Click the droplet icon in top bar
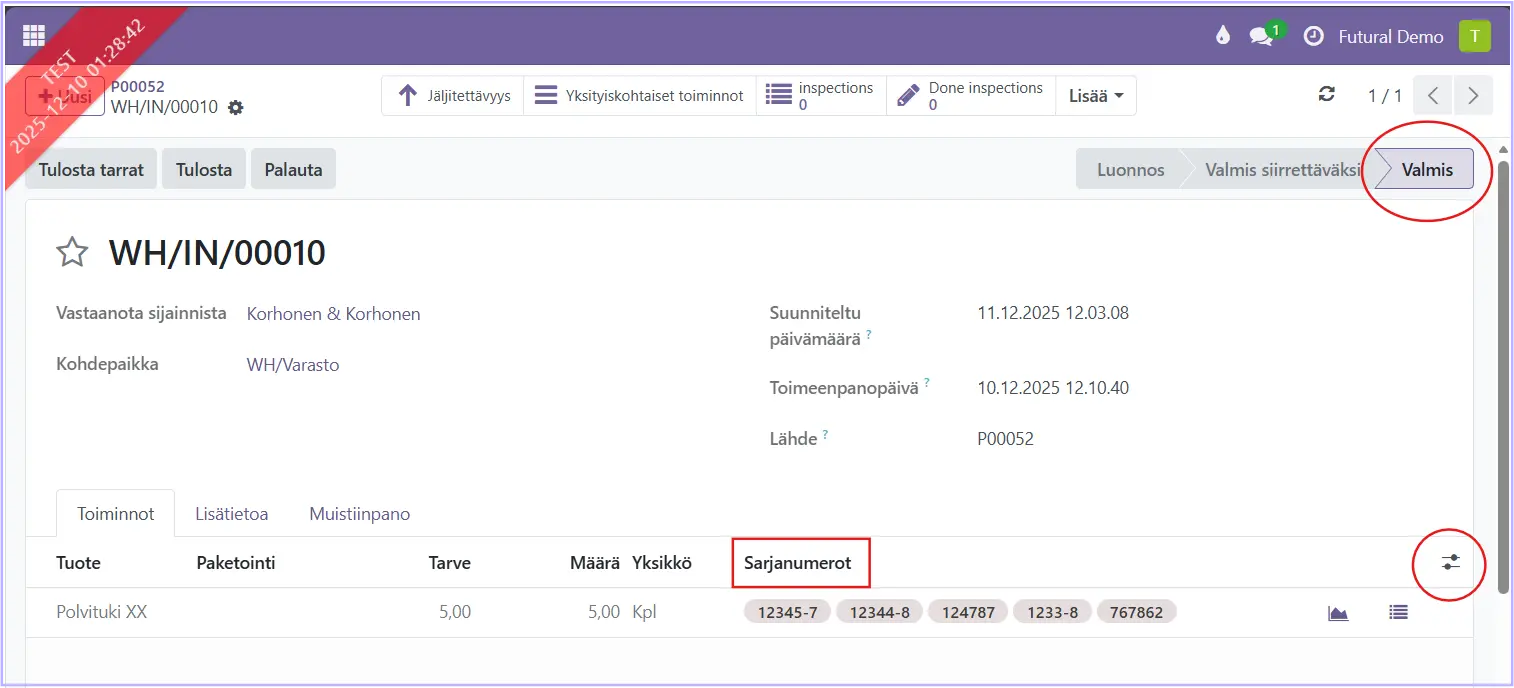This screenshot has width=1514, height=688. pyautogui.click(x=1222, y=36)
